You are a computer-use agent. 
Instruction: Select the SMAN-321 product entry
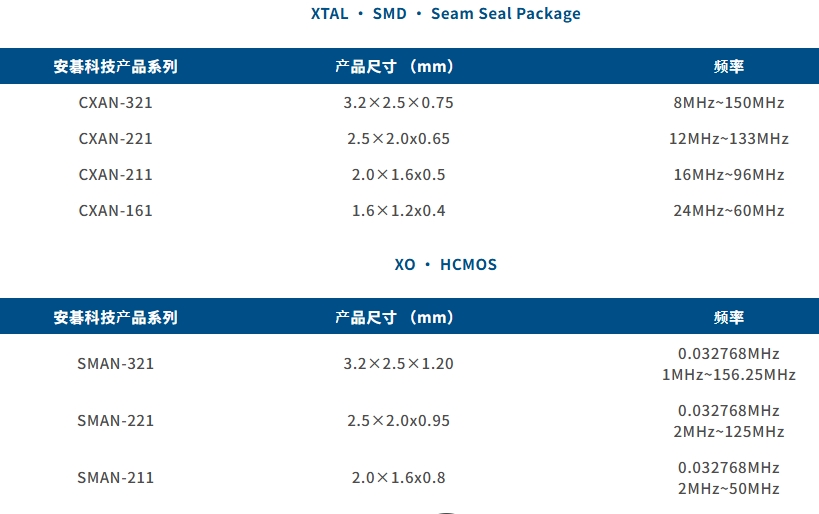[115, 363]
